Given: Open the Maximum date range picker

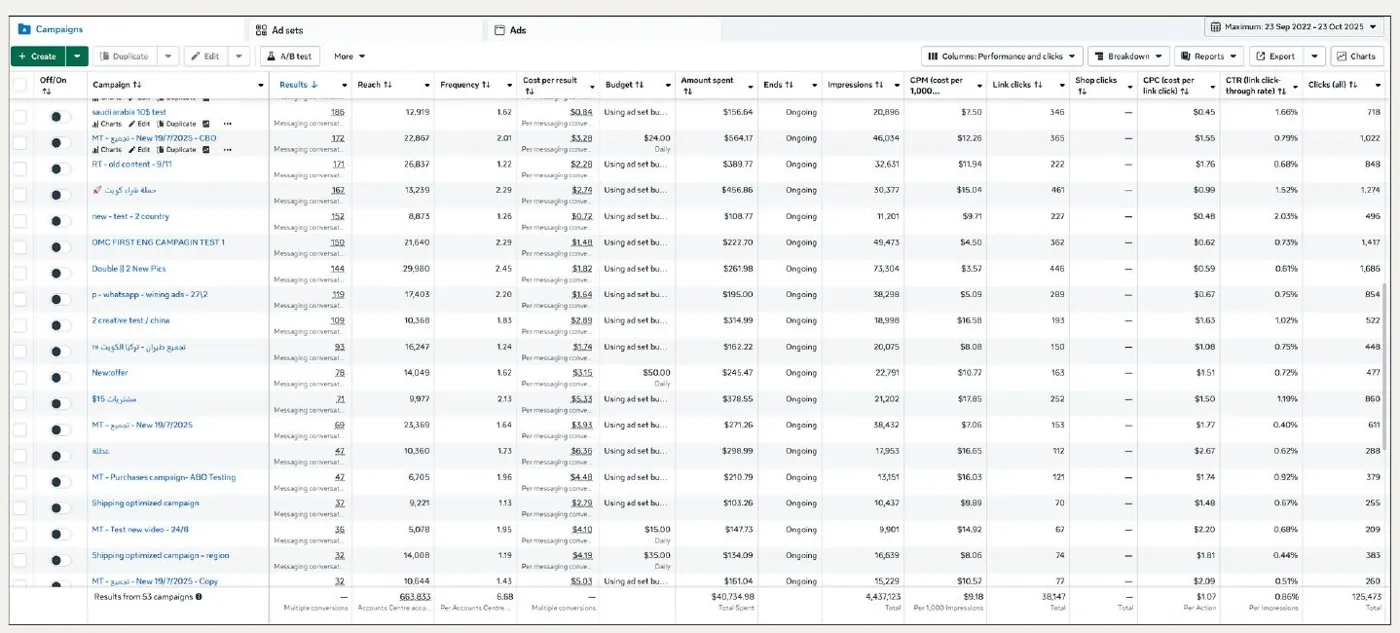Looking at the screenshot, I should coord(1294,27).
